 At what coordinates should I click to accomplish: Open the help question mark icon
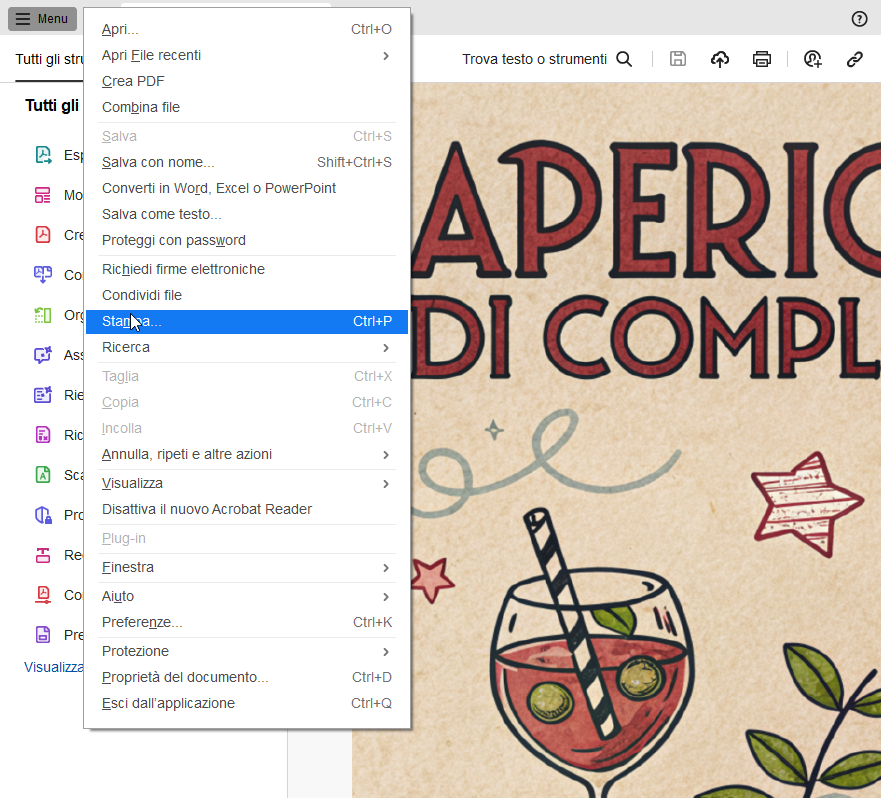(x=859, y=19)
